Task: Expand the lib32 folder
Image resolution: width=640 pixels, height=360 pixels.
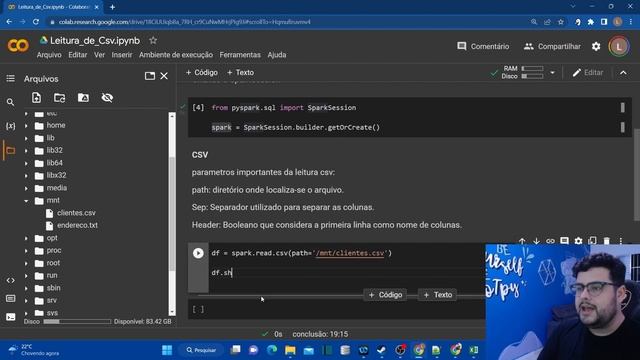Action: pyautogui.click(x=27, y=151)
